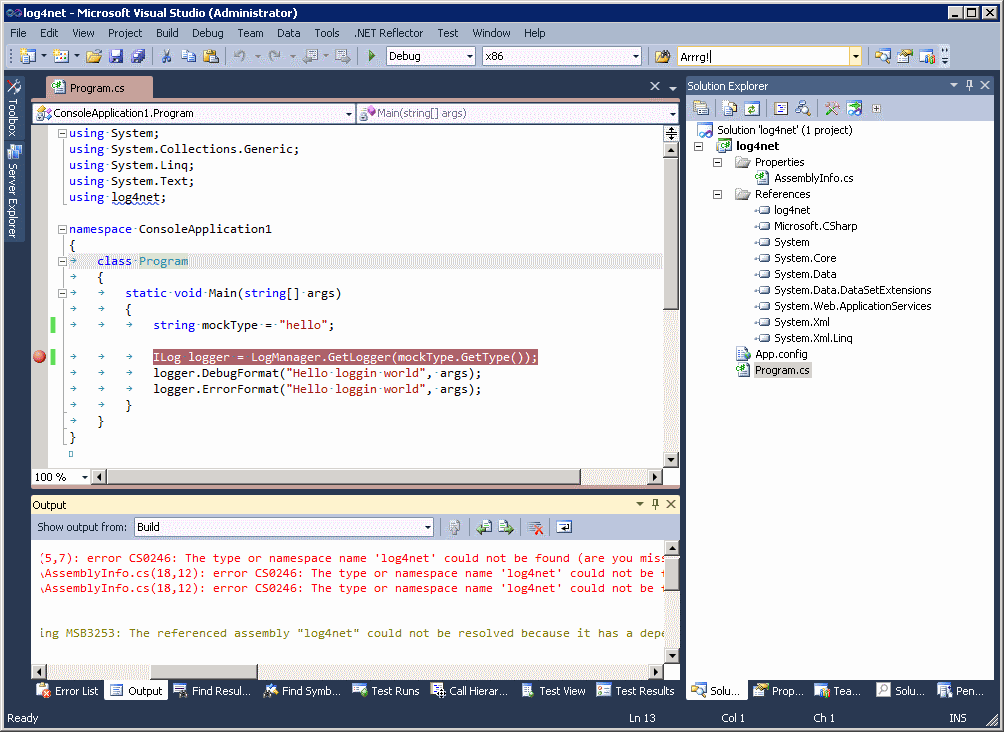Save the current file with floppy icon
The width and height of the screenshot is (1004, 732).
click(116, 56)
